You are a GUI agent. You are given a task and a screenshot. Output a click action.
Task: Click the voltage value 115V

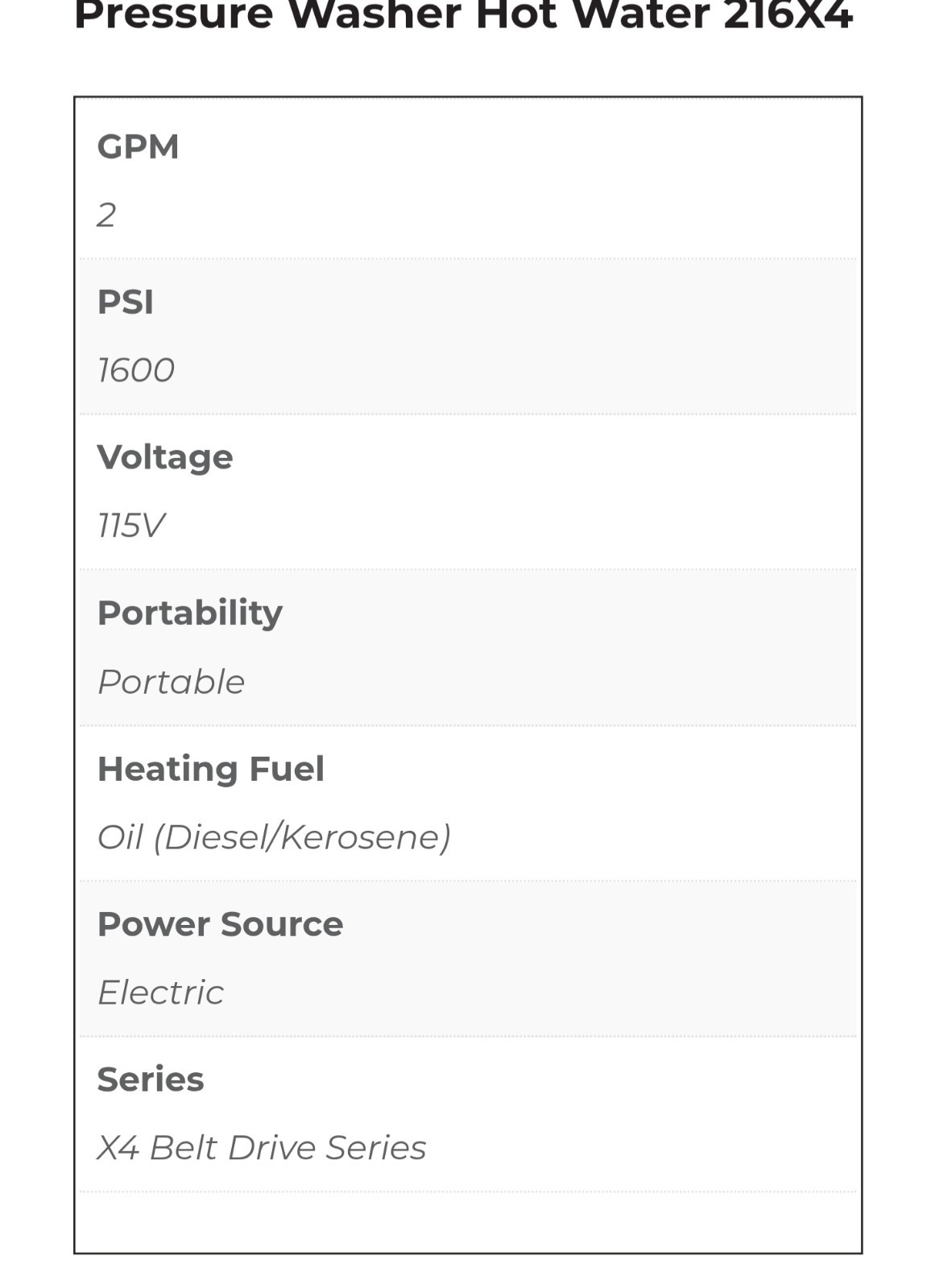click(130, 526)
